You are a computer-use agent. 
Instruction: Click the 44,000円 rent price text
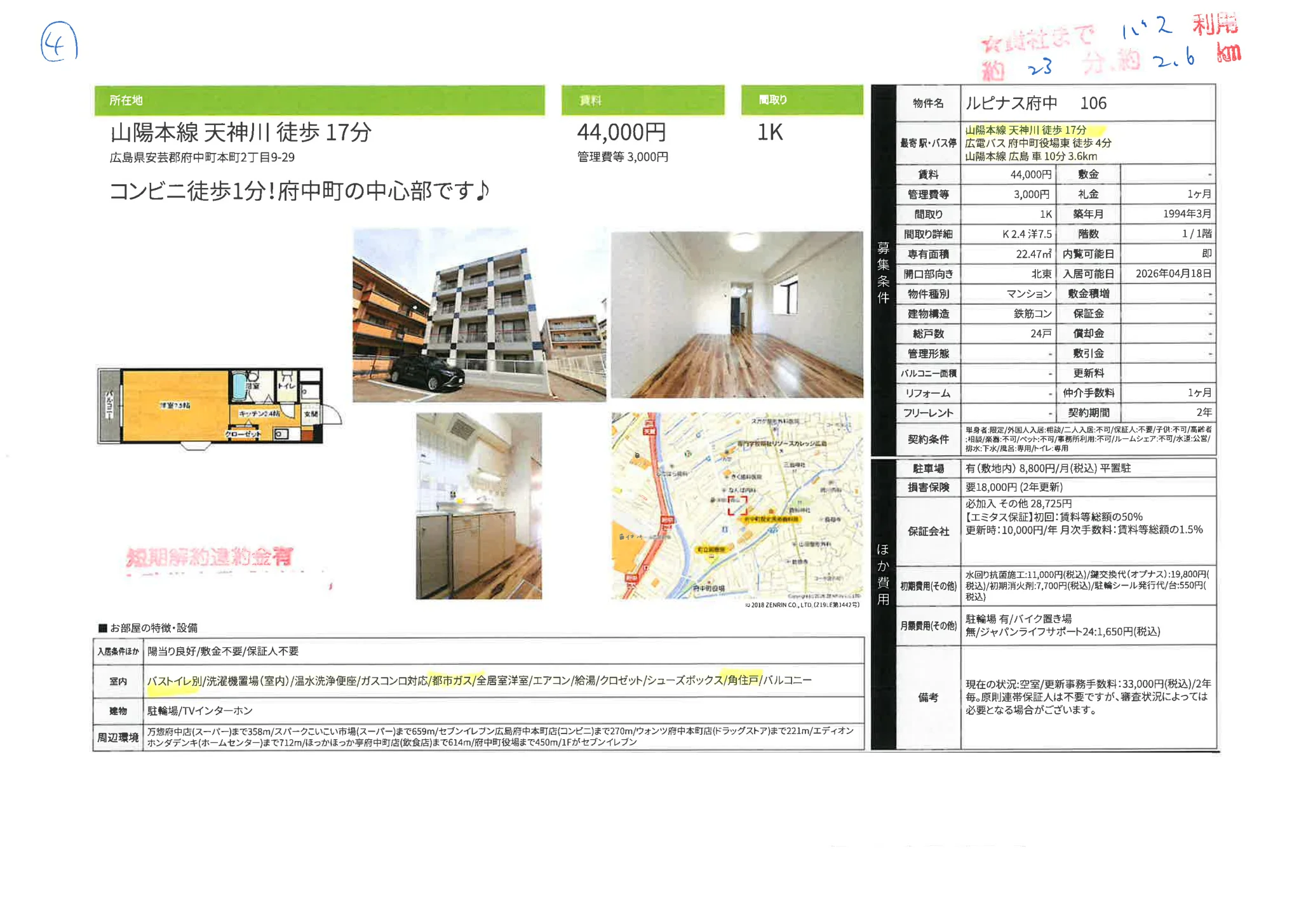tap(621, 133)
